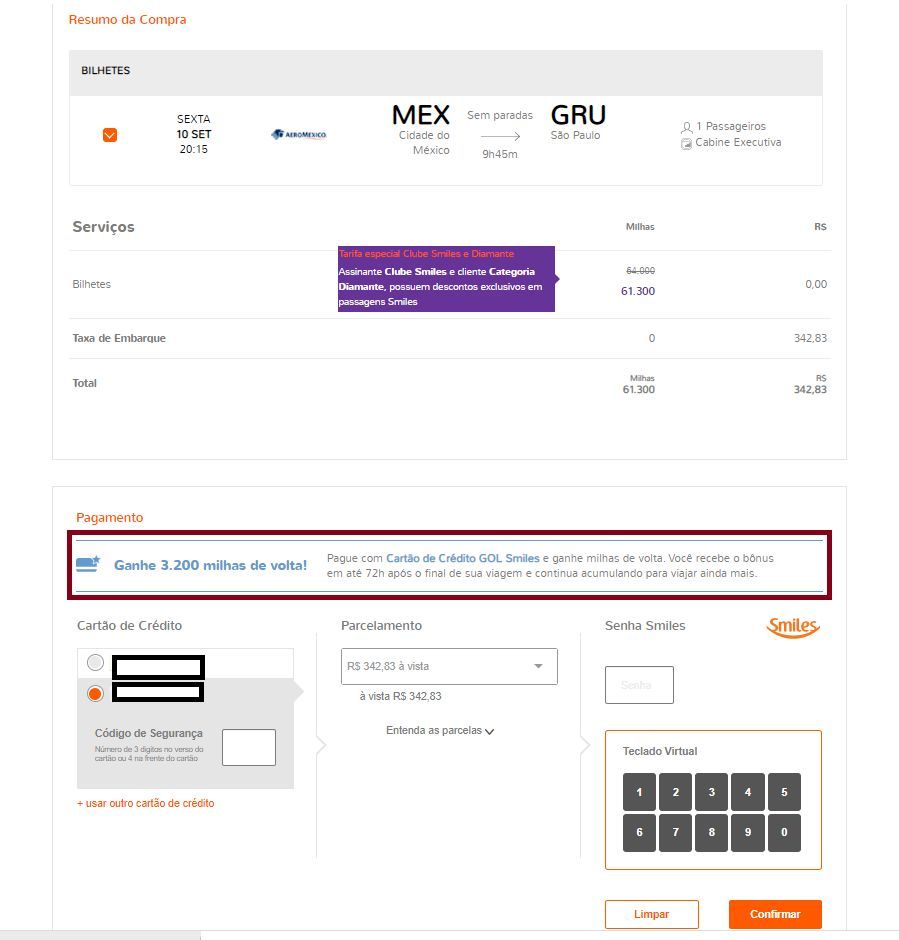Open the Parcelamento installment dropdown
The height and width of the screenshot is (940, 899).
click(x=449, y=666)
